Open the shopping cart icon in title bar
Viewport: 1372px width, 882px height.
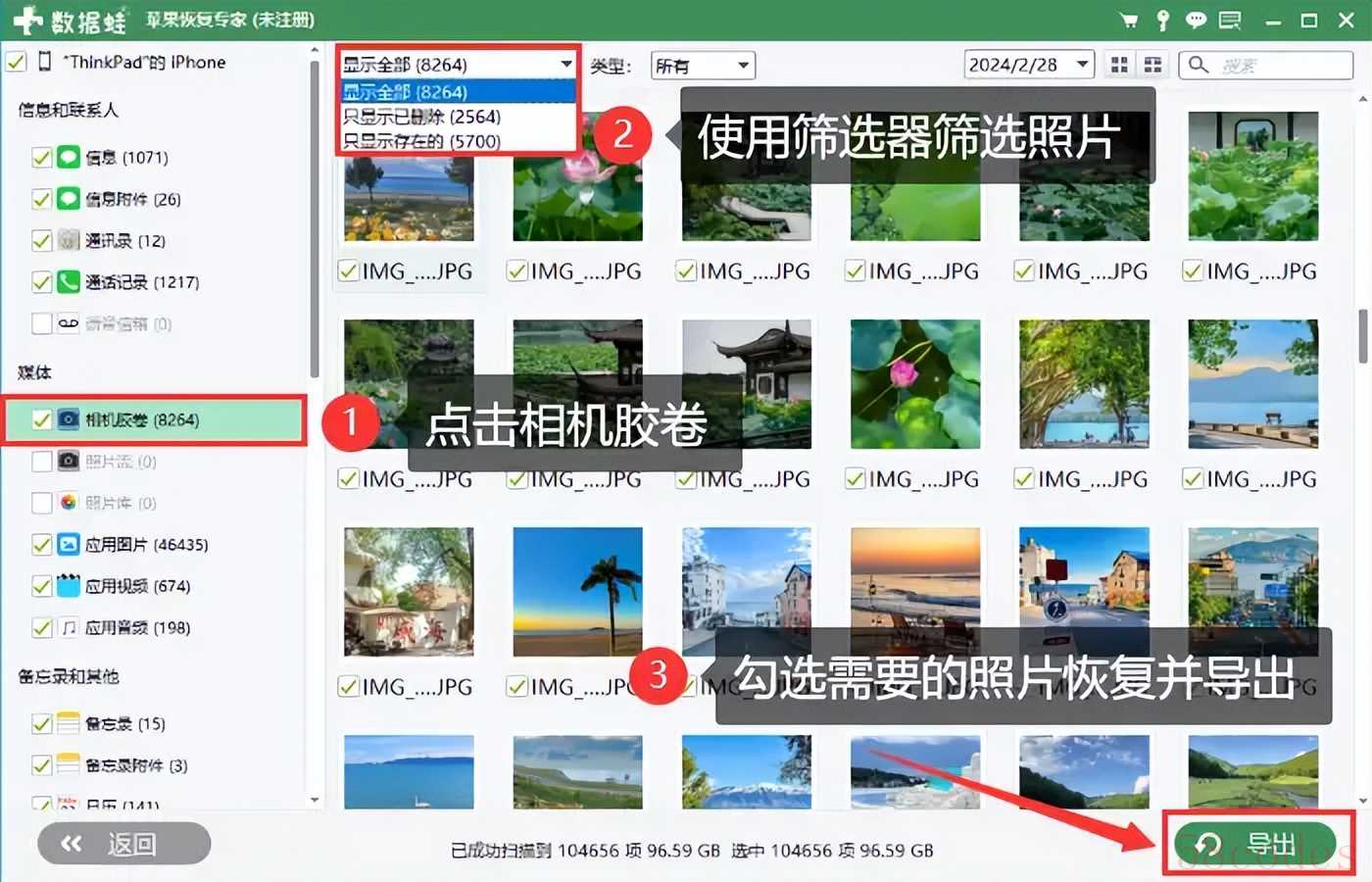coord(1129,21)
